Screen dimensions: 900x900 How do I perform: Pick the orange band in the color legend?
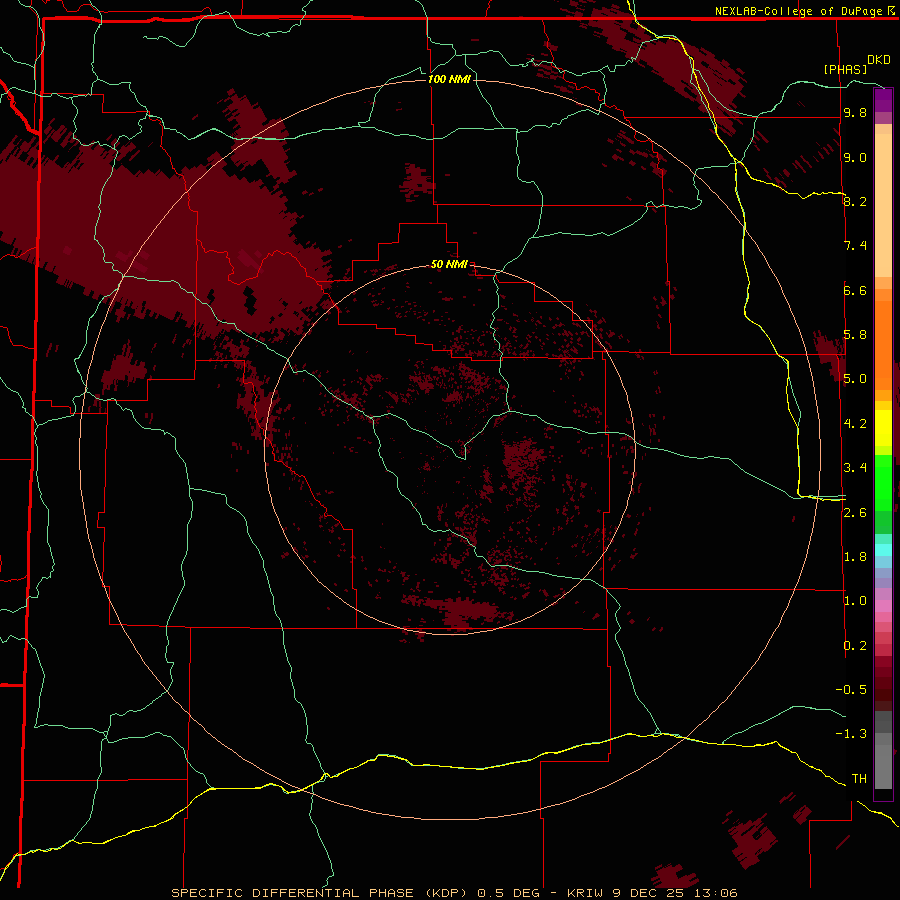[883, 345]
